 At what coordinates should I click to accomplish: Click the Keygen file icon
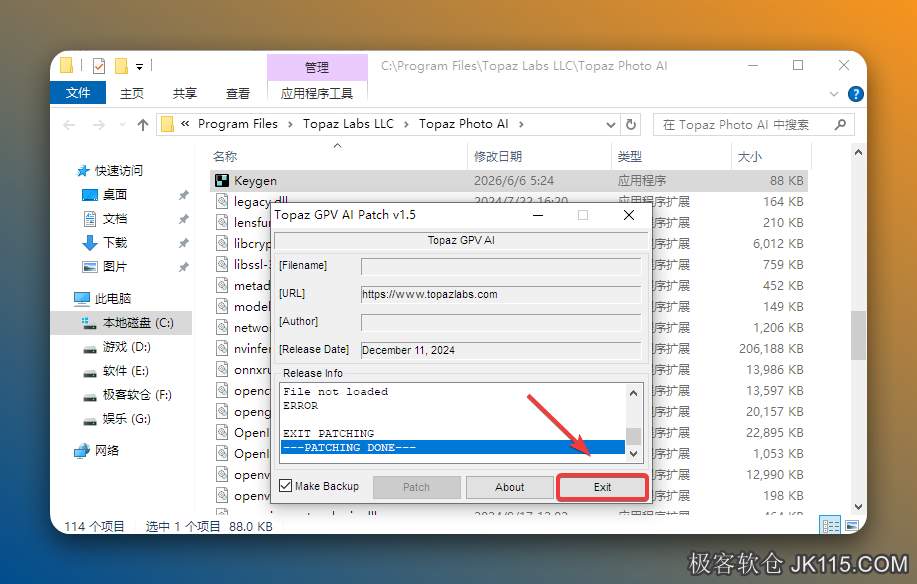(x=222, y=181)
